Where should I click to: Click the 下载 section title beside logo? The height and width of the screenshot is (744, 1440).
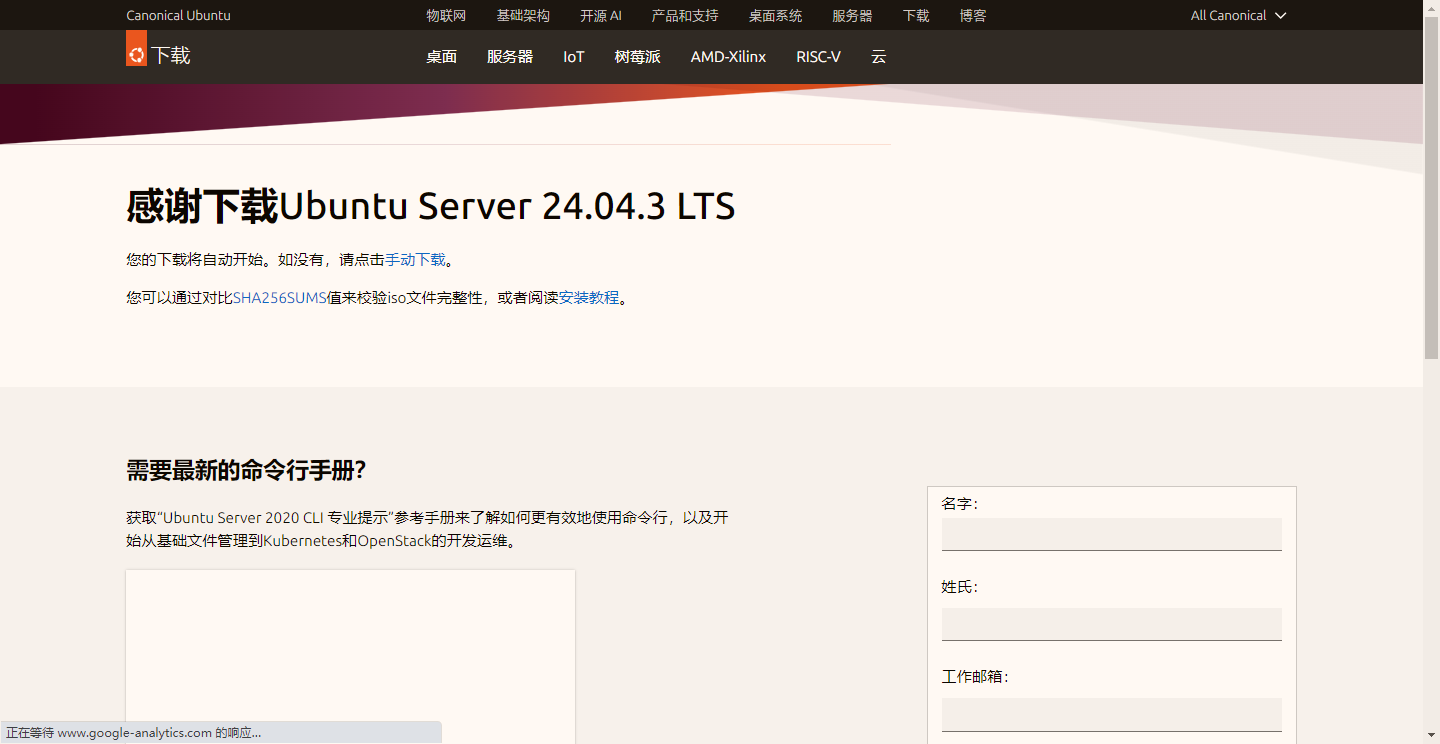[x=171, y=55]
